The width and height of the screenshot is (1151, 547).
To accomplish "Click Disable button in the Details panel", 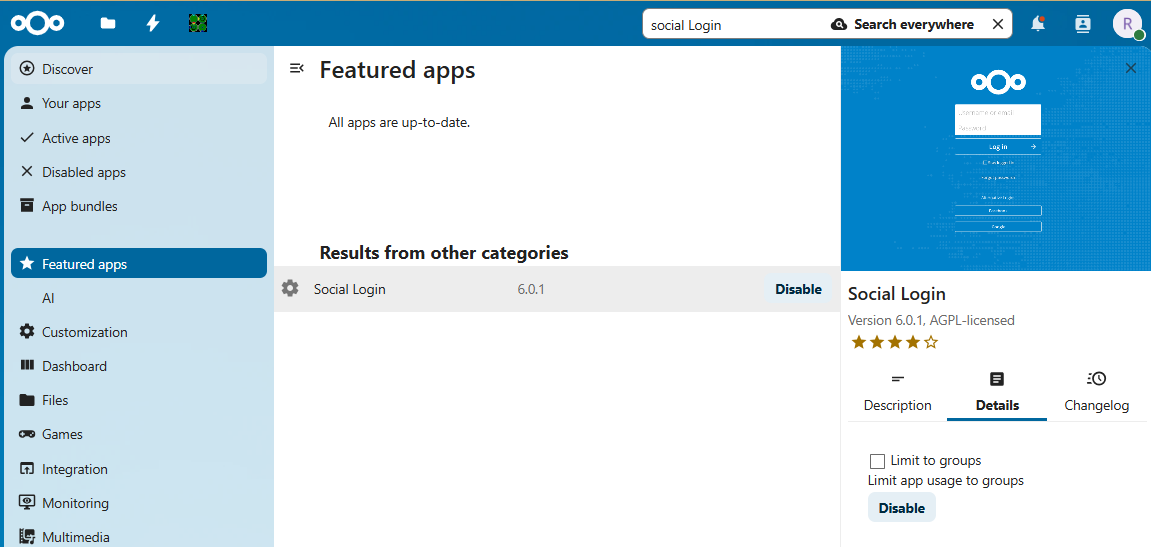I will pyautogui.click(x=901, y=508).
